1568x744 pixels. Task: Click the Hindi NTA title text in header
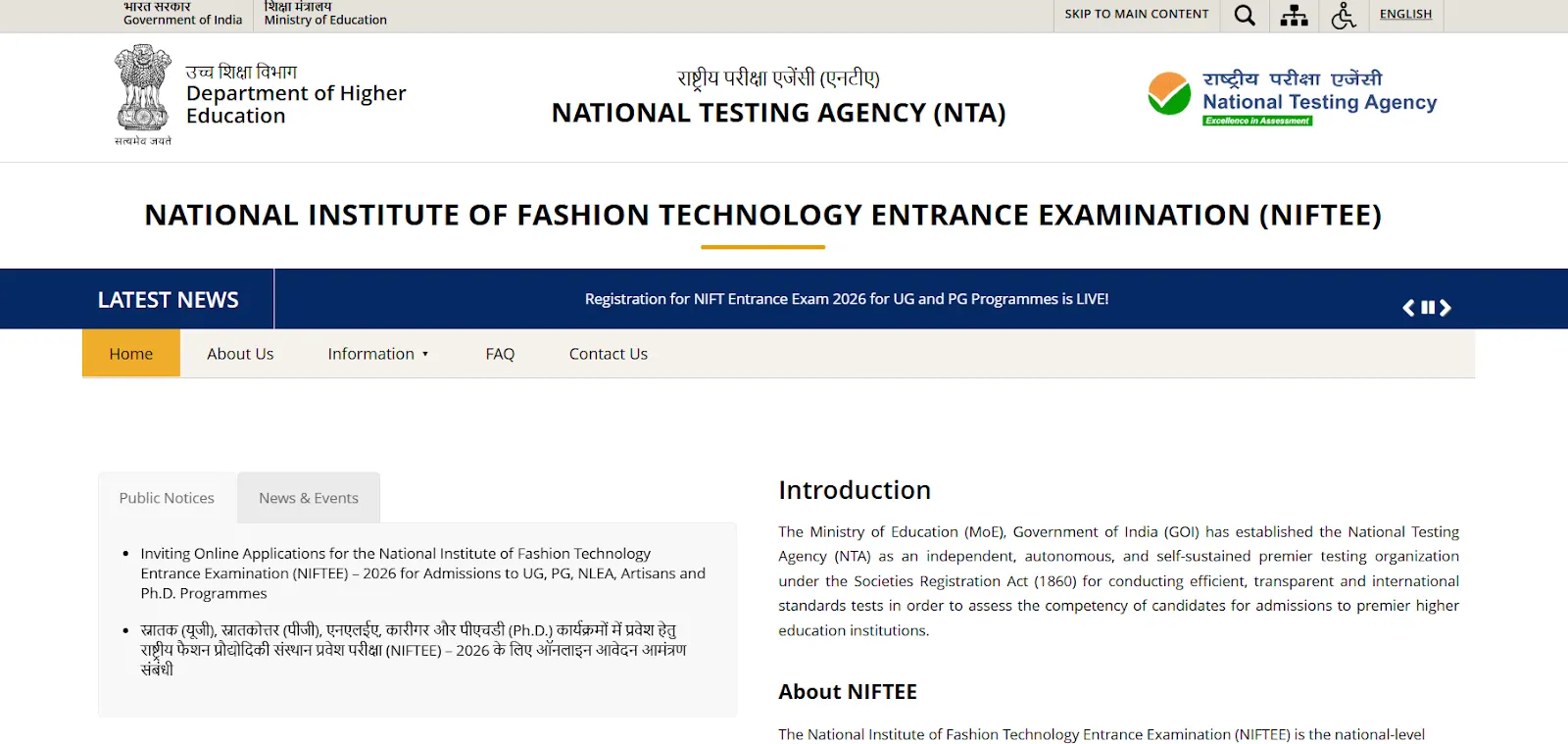(x=778, y=78)
